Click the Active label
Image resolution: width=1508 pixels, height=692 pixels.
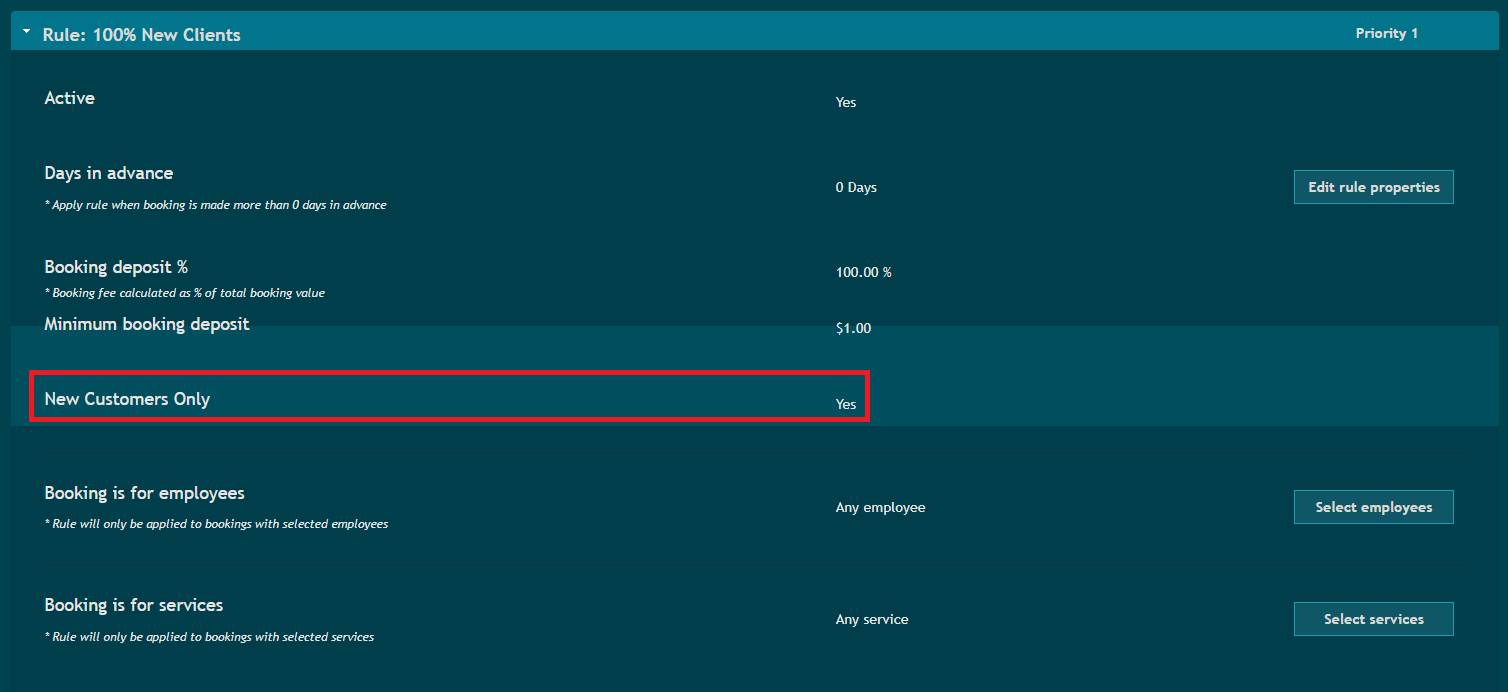70,98
